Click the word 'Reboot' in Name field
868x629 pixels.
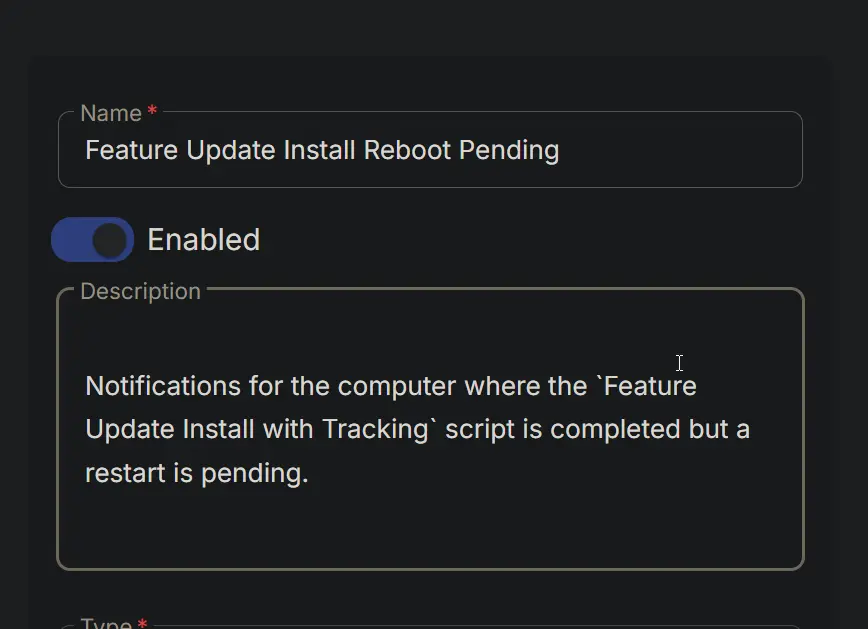tap(407, 150)
